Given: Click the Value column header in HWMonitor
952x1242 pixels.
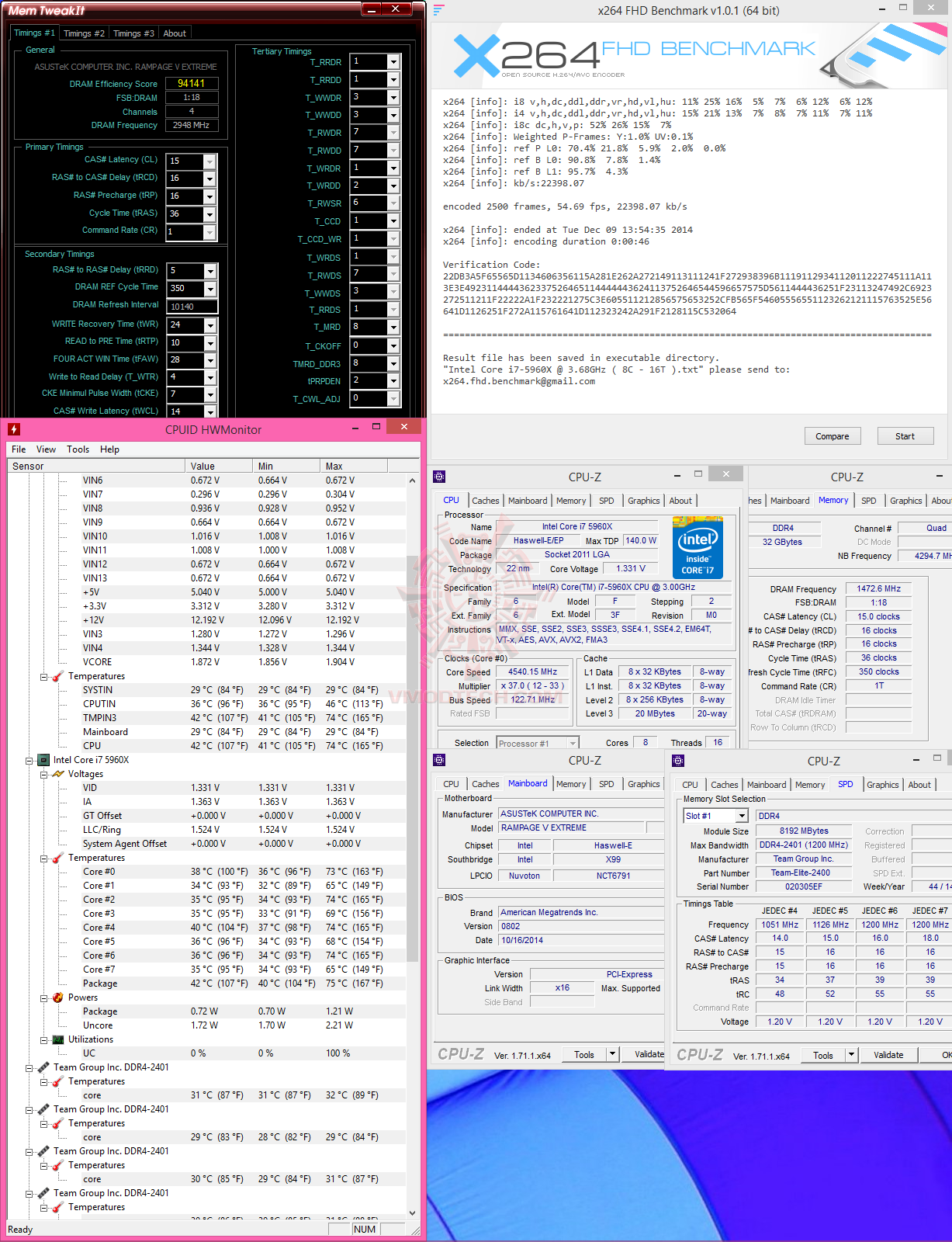Looking at the screenshot, I should pyautogui.click(x=219, y=466).
